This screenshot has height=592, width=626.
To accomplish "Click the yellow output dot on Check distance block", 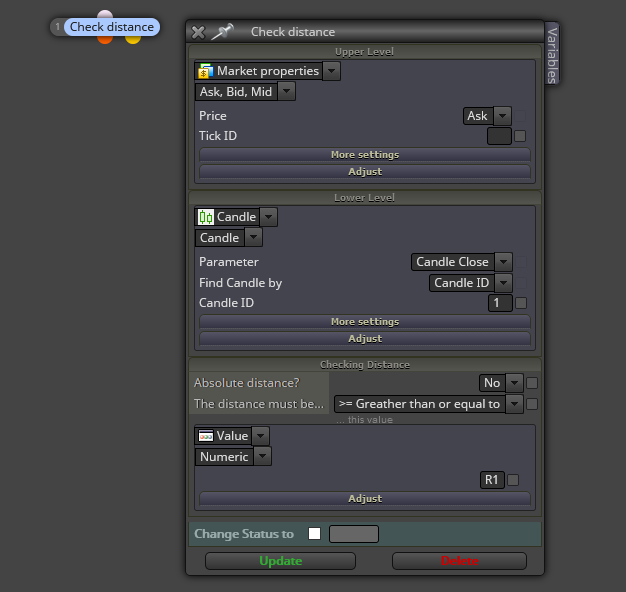I will tap(133, 40).
